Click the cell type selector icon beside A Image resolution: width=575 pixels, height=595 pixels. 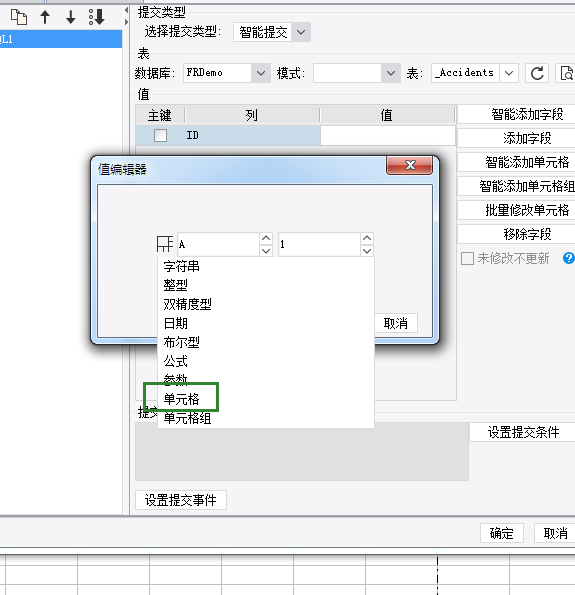click(165, 244)
